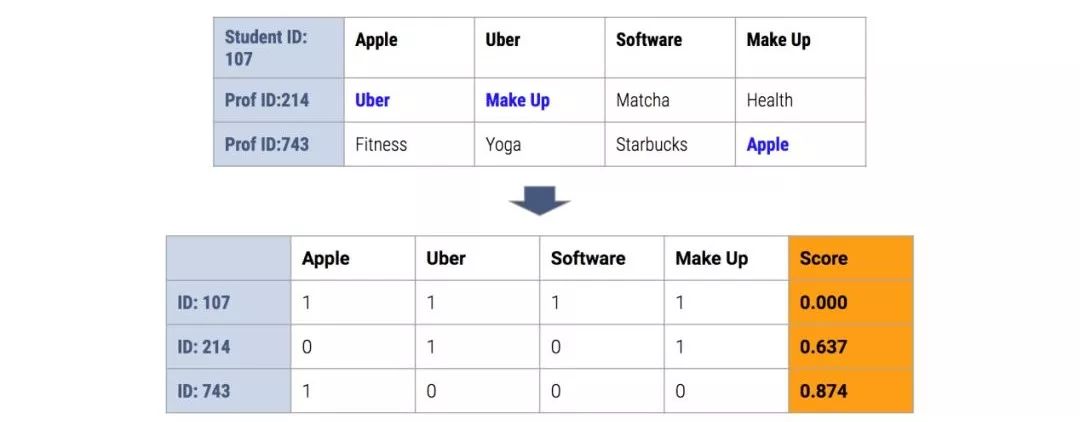Click Software header in the Score table
The height and width of the screenshot is (422, 1080).
click(588, 258)
